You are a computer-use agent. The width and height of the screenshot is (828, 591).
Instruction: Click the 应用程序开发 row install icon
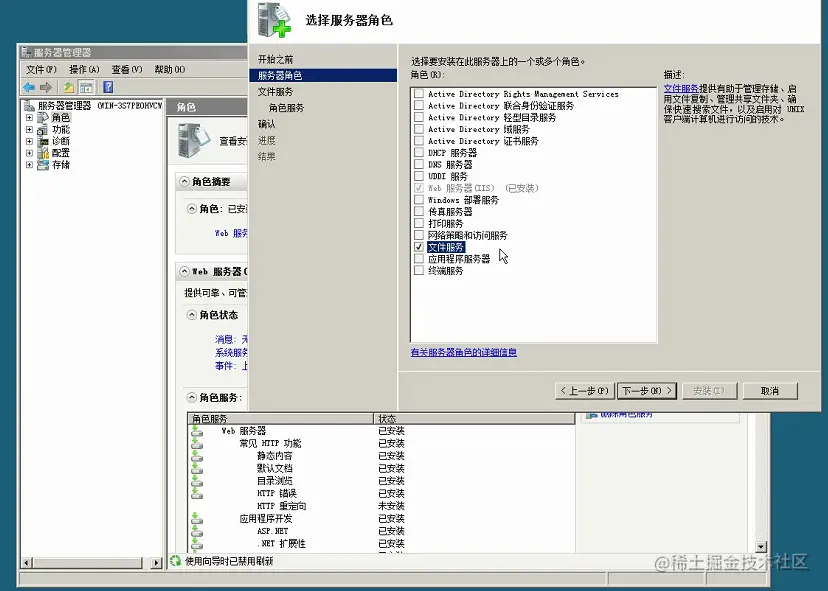pos(197,519)
